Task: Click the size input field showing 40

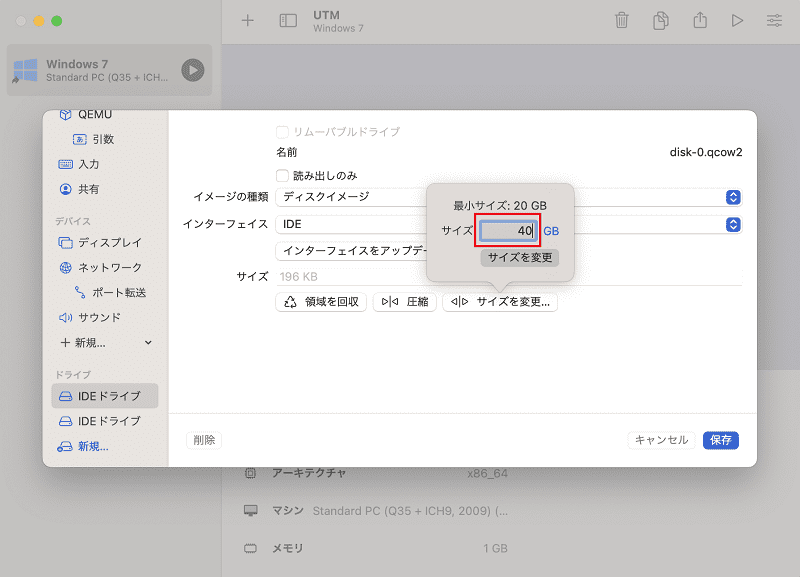Action: click(x=508, y=231)
